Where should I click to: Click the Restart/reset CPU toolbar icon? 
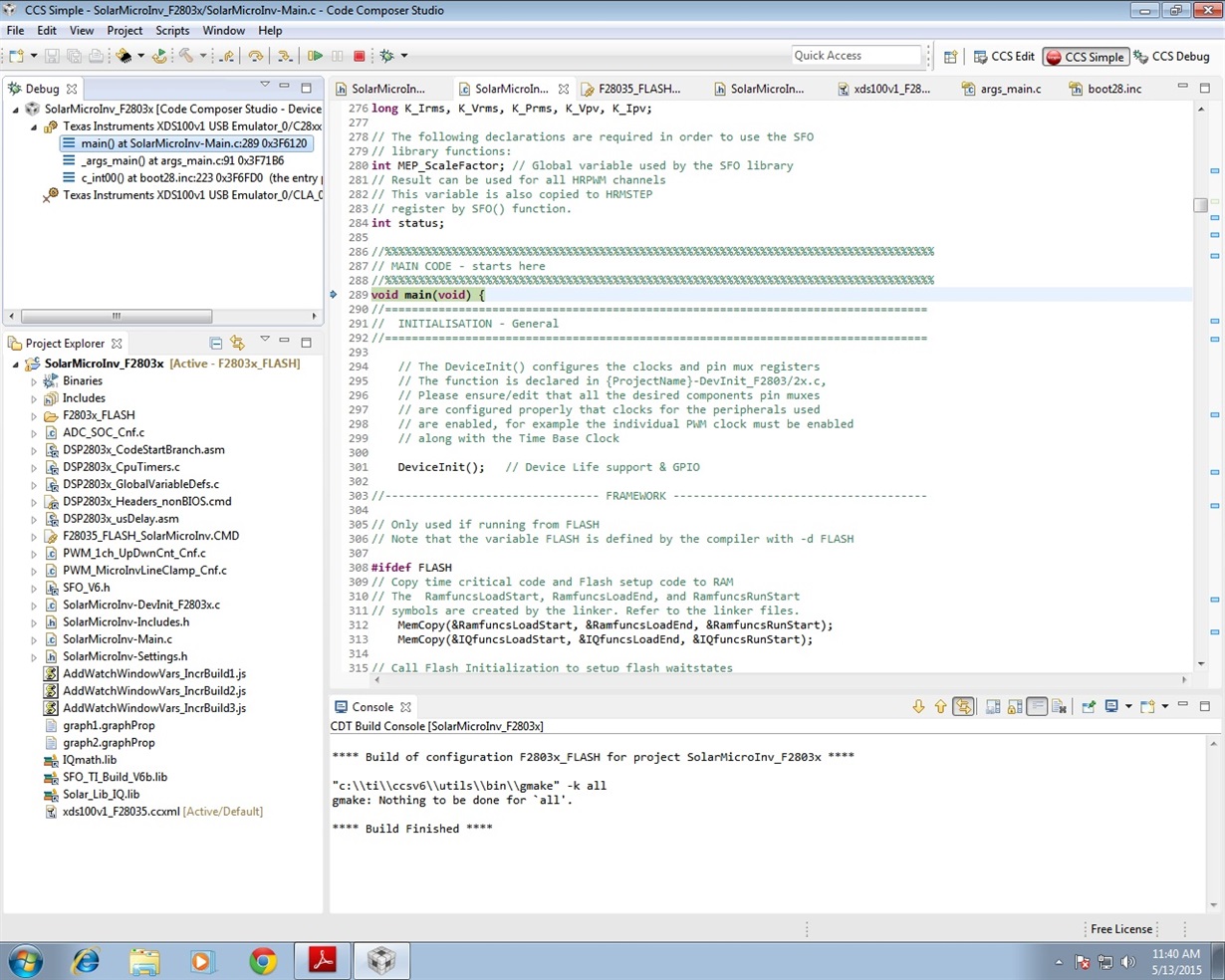point(159,56)
